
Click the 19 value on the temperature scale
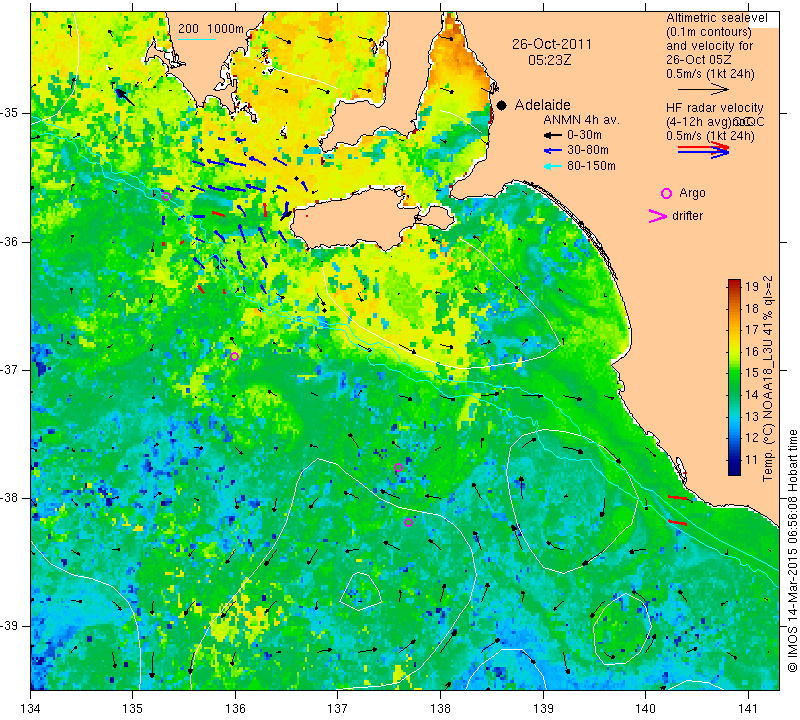[x=752, y=286]
